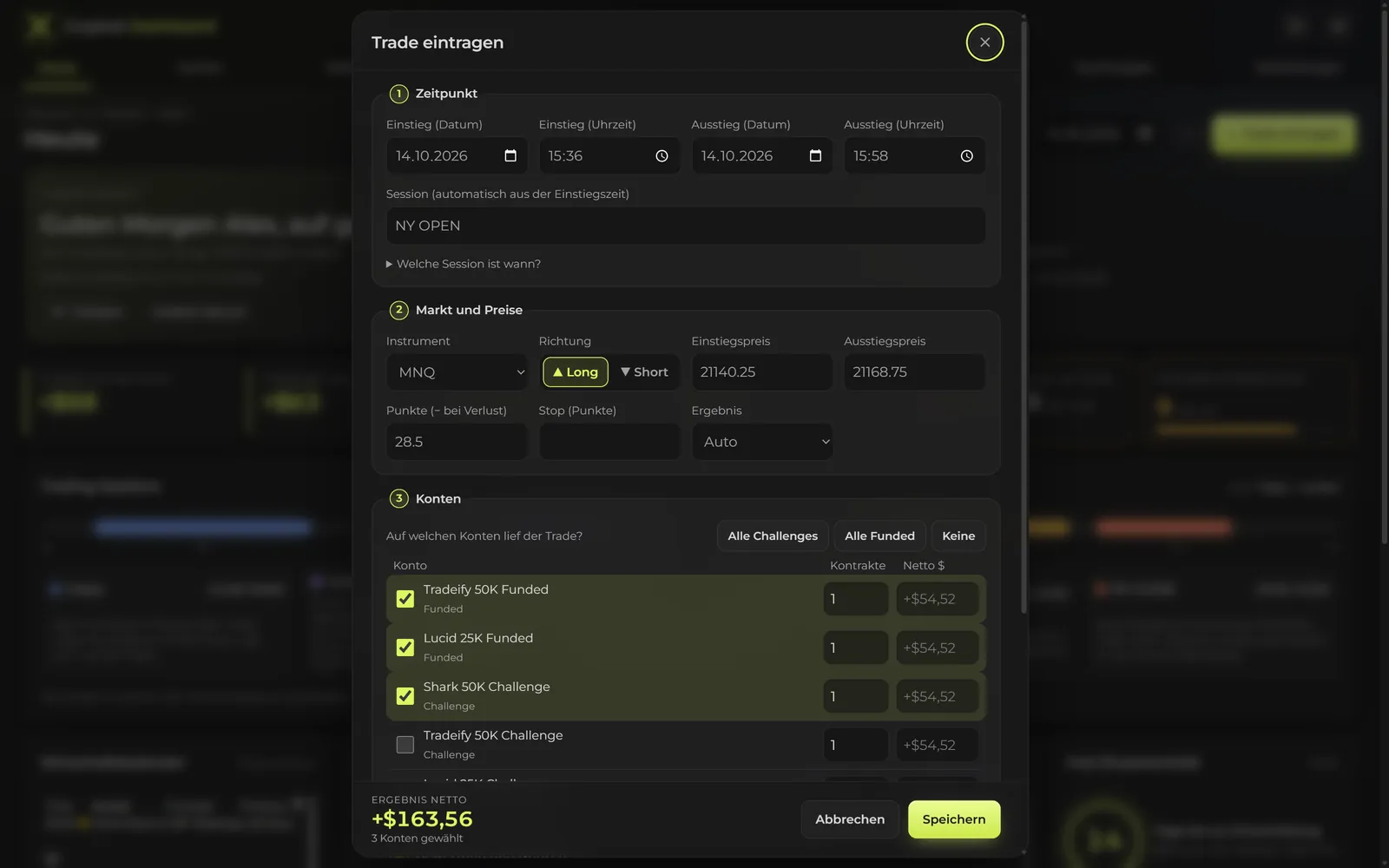Close the Trade eintragen dialog
1389x868 pixels.
tap(984, 42)
